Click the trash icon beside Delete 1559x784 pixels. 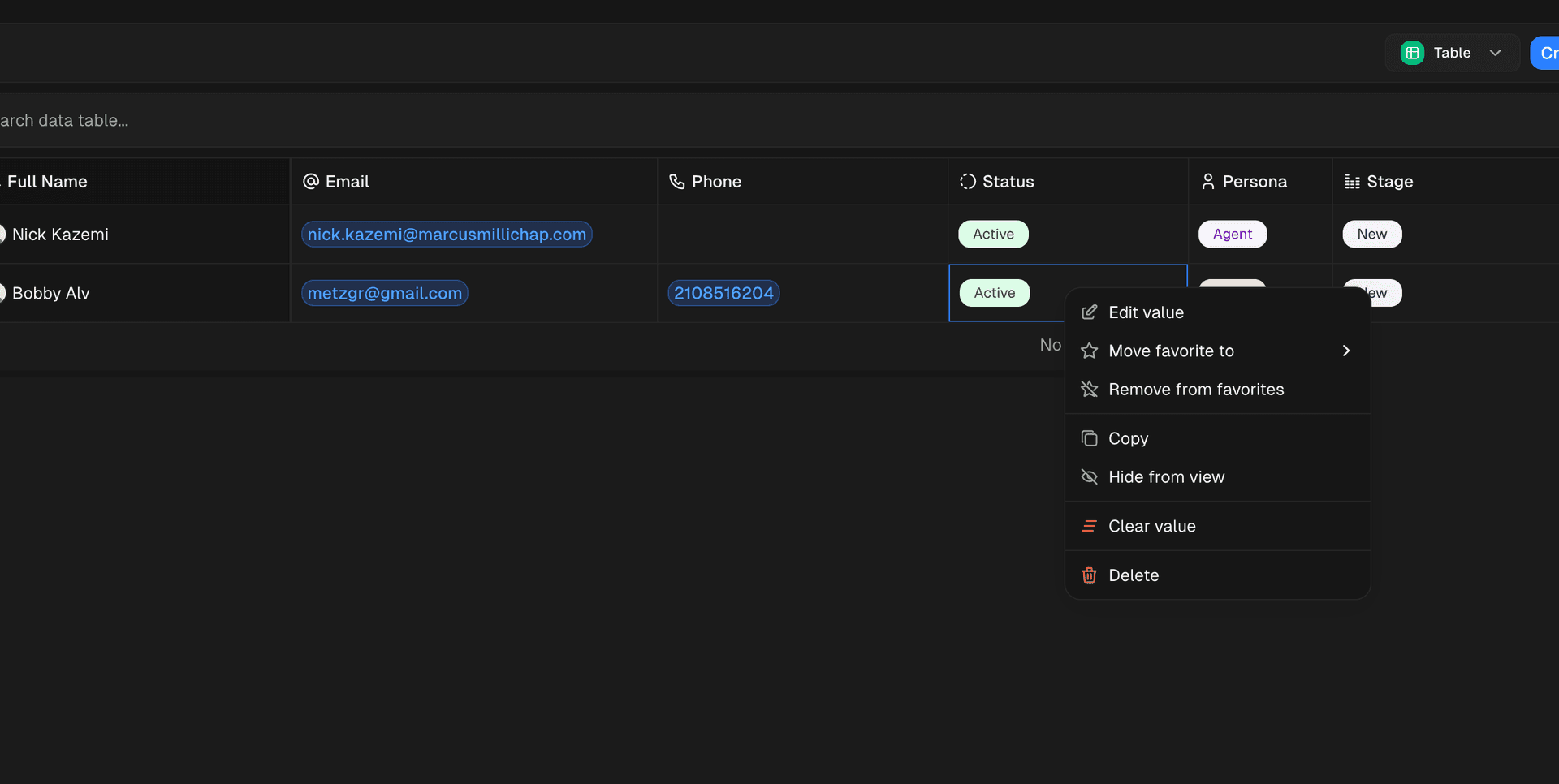(1089, 575)
